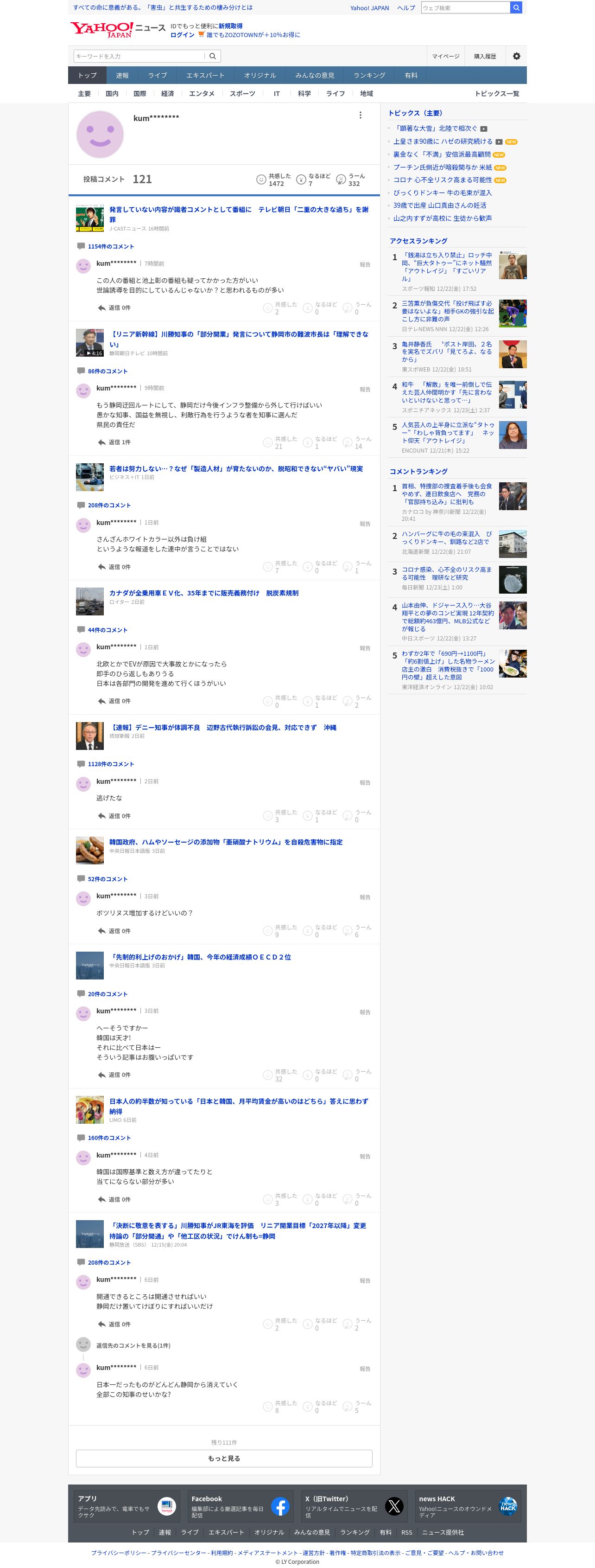
Task: Click reply arrow on 逃げたな comment
Action: tap(101, 816)
